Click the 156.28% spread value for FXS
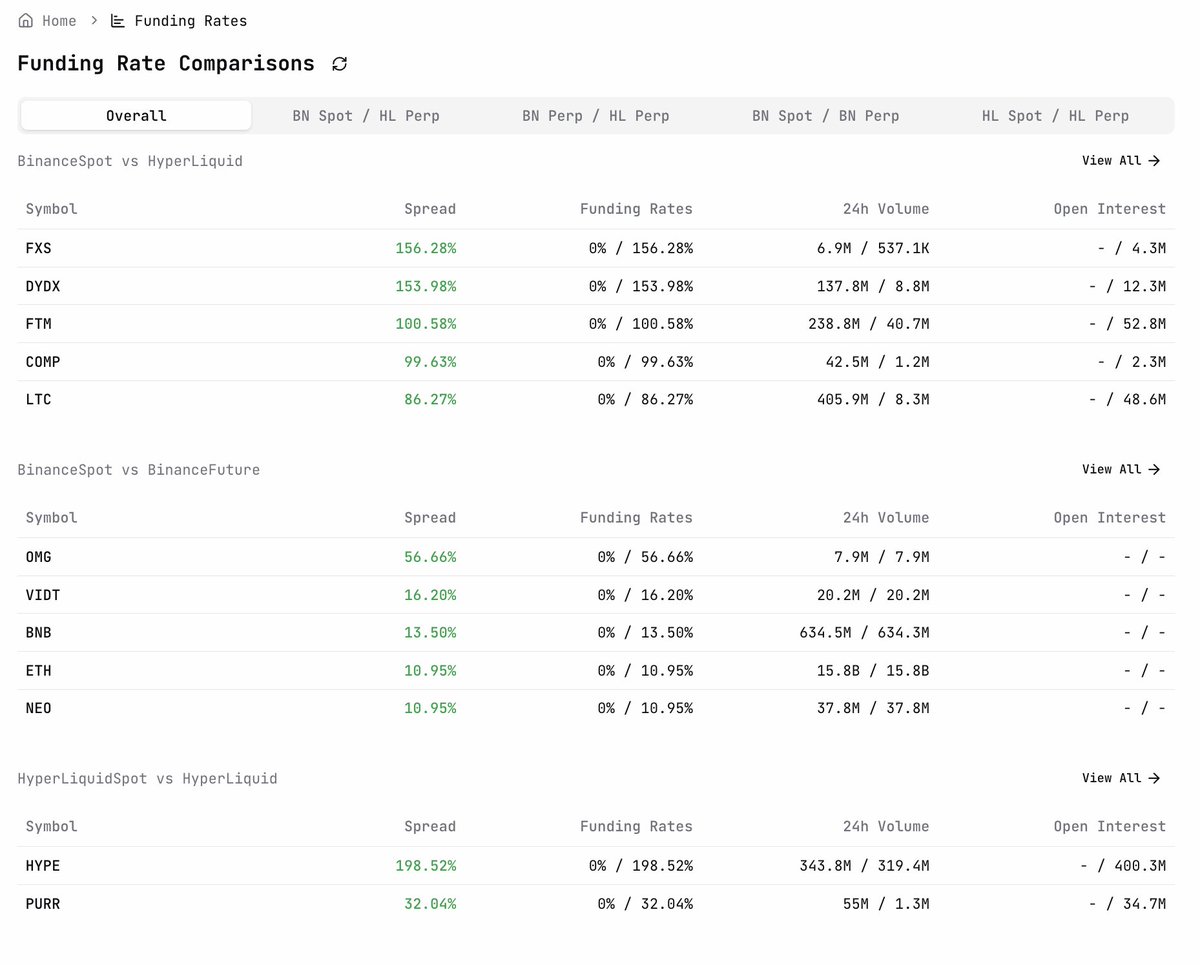The image size is (1200, 965). [426, 248]
